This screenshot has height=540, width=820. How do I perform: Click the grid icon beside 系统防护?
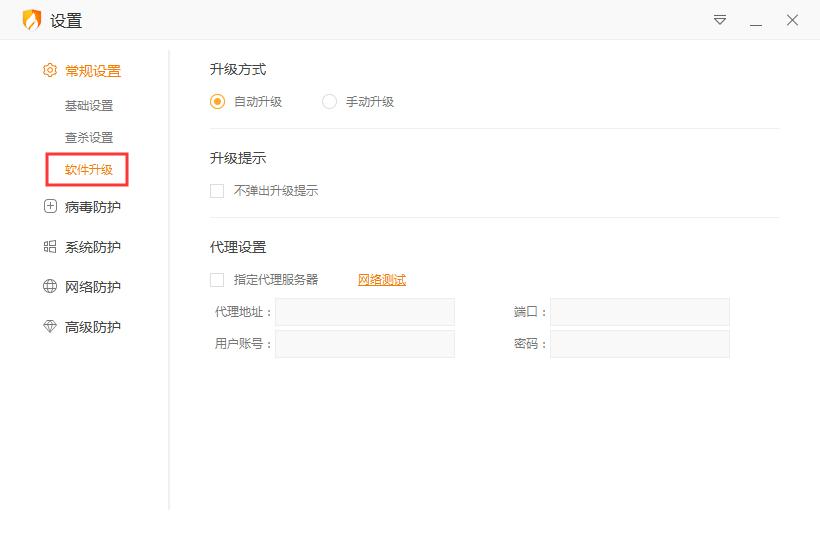pos(50,247)
